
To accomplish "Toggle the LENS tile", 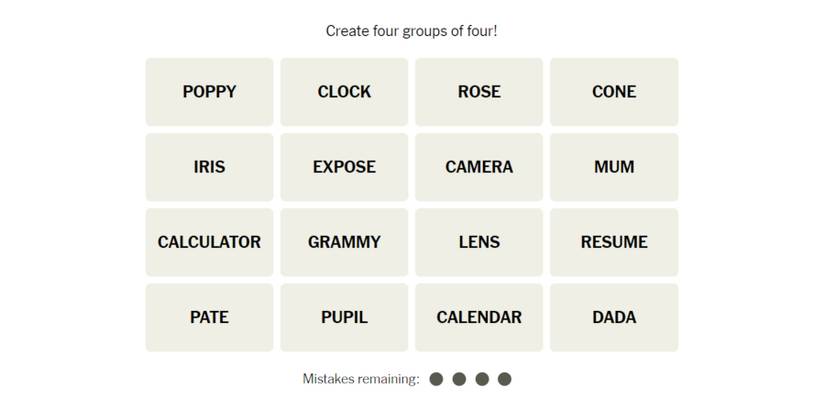I will [479, 242].
